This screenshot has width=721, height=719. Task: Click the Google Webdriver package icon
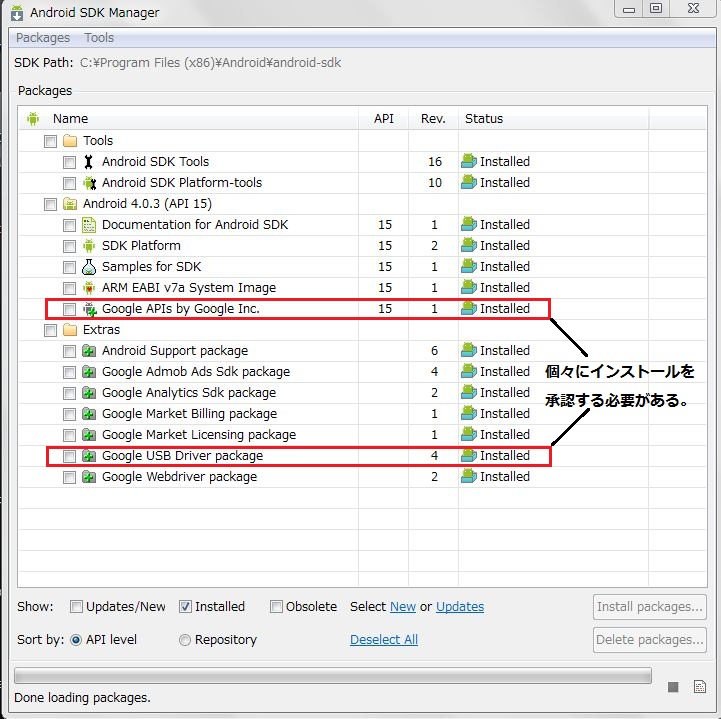(x=89, y=477)
